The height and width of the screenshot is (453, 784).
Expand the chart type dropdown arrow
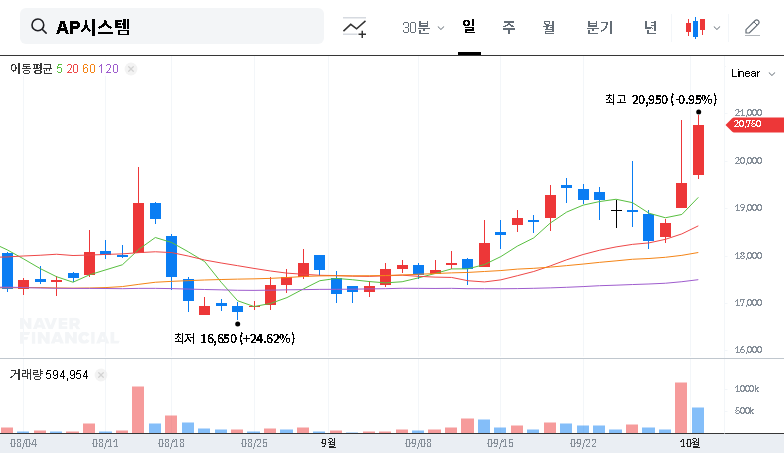(x=717, y=28)
